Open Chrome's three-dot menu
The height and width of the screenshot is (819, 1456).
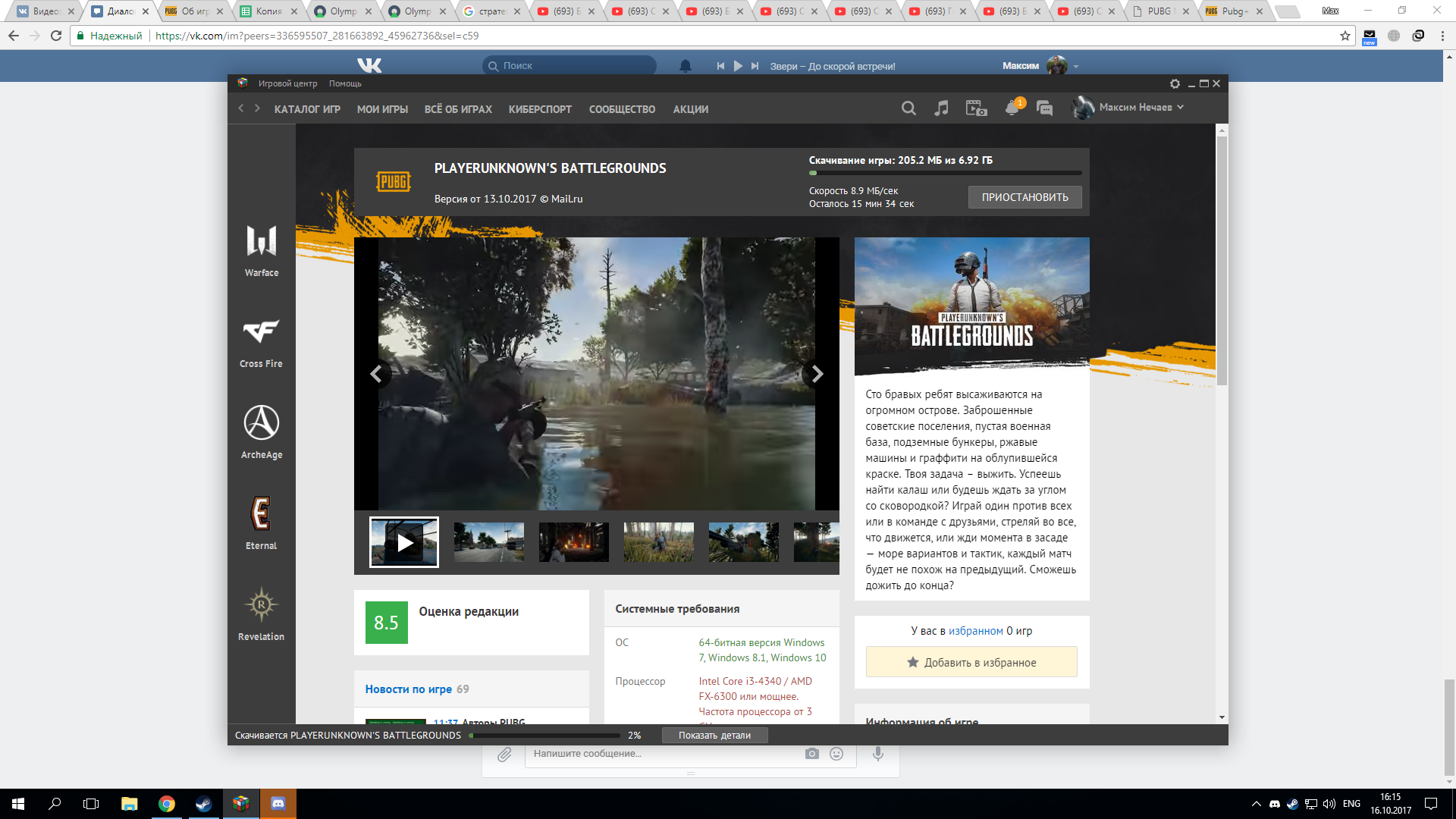coord(1442,36)
